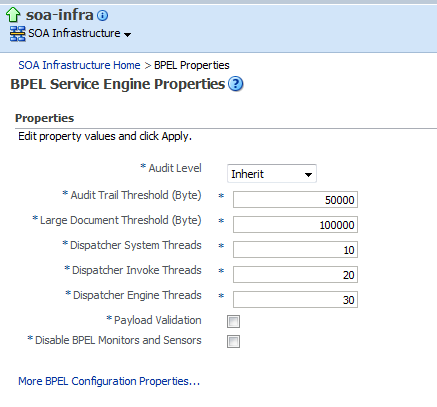This screenshot has height=407, width=437.
Task: Edit the Dispatcher Engine Threads value
Action: (295, 299)
